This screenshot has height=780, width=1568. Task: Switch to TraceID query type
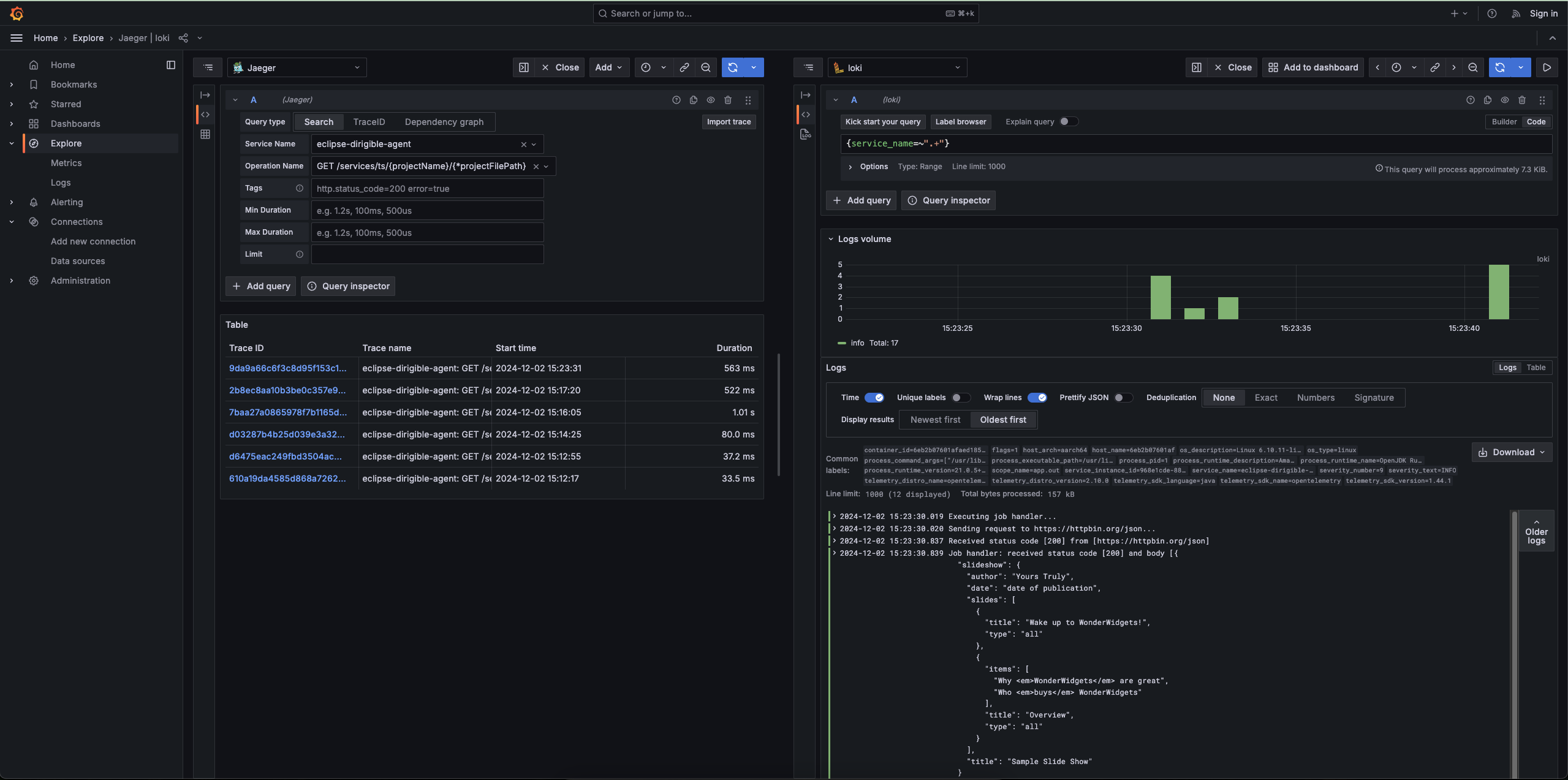pyautogui.click(x=369, y=122)
